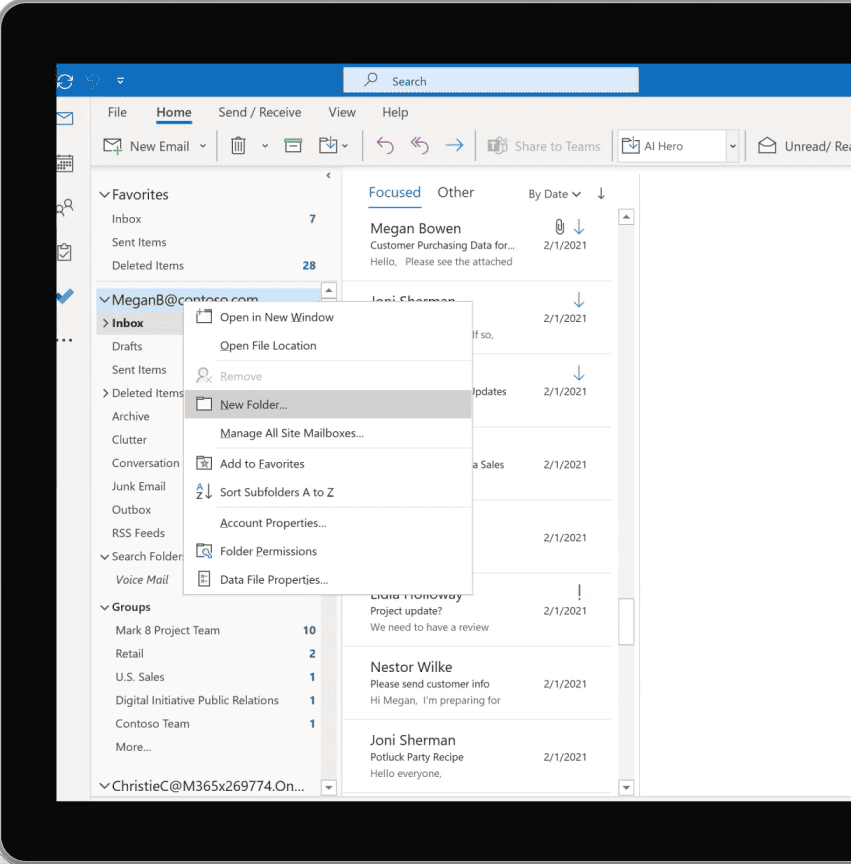Viewport: 851px width, 864px height.
Task: Click the Delete trash can icon
Action: click(x=238, y=145)
